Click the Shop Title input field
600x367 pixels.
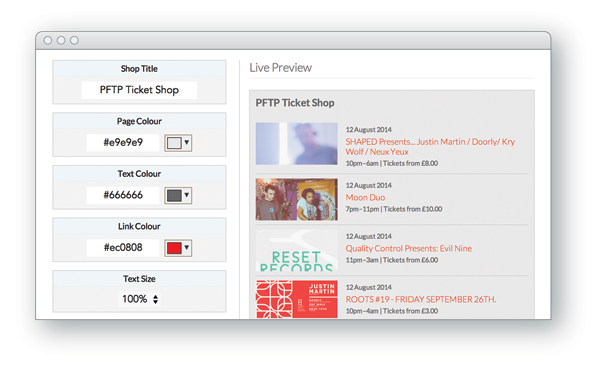point(139,90)
